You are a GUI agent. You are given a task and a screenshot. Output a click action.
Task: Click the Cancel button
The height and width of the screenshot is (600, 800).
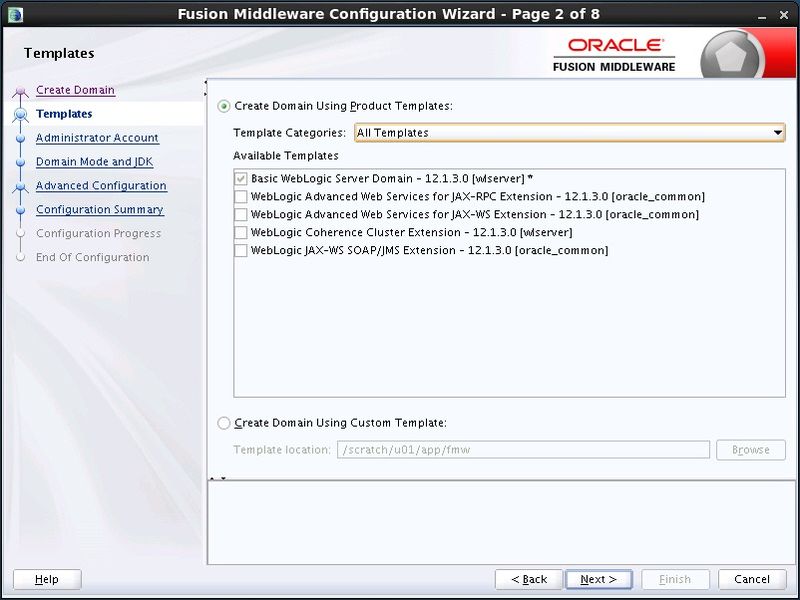(x=752, y=579)
